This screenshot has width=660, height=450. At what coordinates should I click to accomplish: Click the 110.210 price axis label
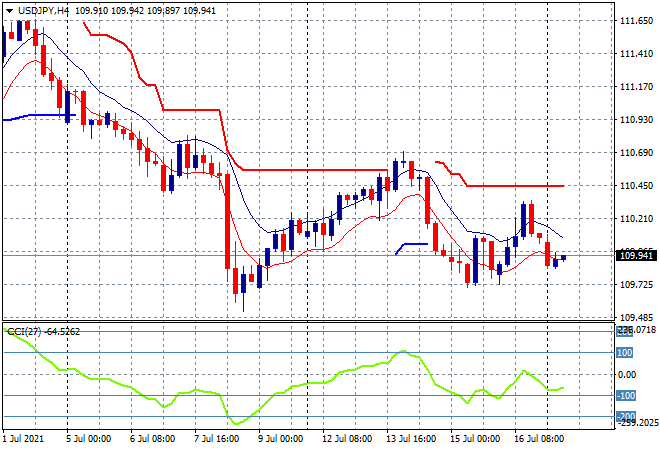[636, 218]
